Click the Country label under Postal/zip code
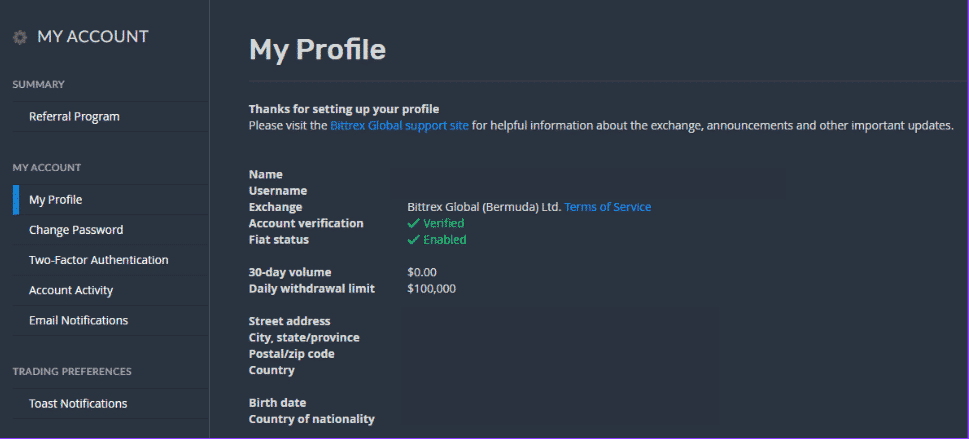969x439 pixels. click(x=271, y=370)
